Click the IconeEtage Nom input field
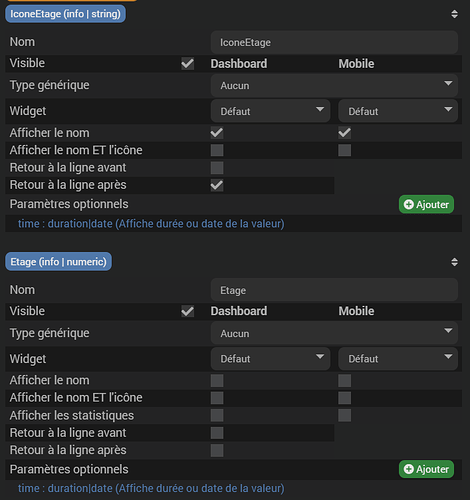The width and height of the screenshot is (470, 500). click(x=334, y=42)
